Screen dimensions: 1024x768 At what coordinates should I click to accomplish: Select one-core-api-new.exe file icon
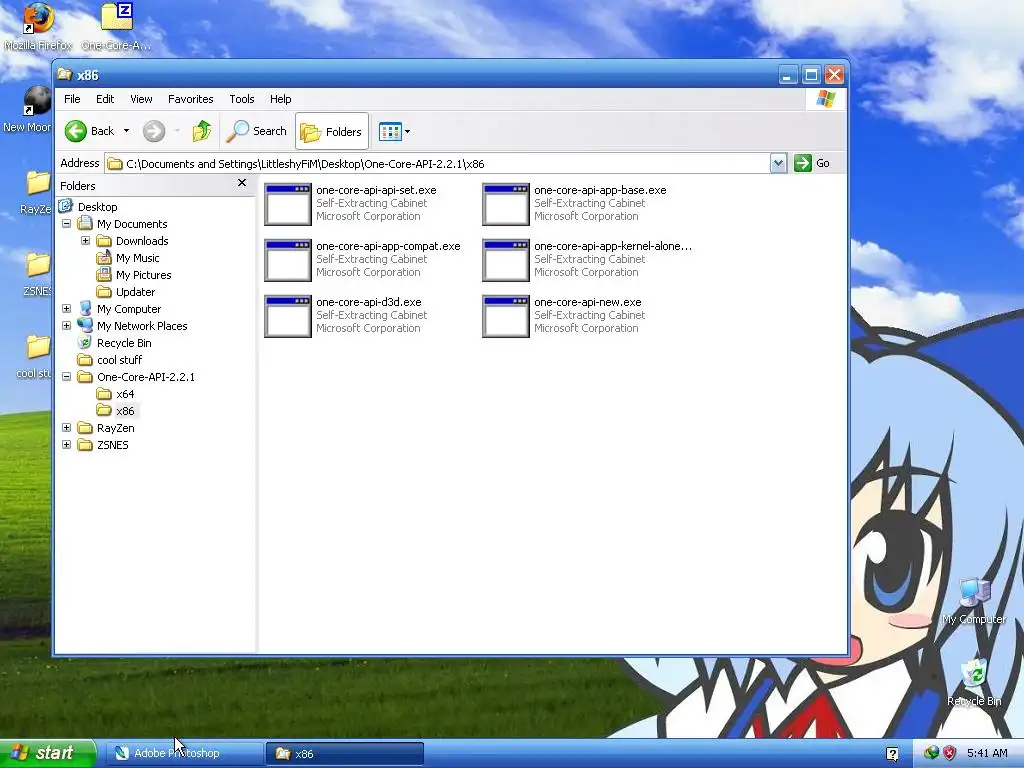(x=506, y=316)
